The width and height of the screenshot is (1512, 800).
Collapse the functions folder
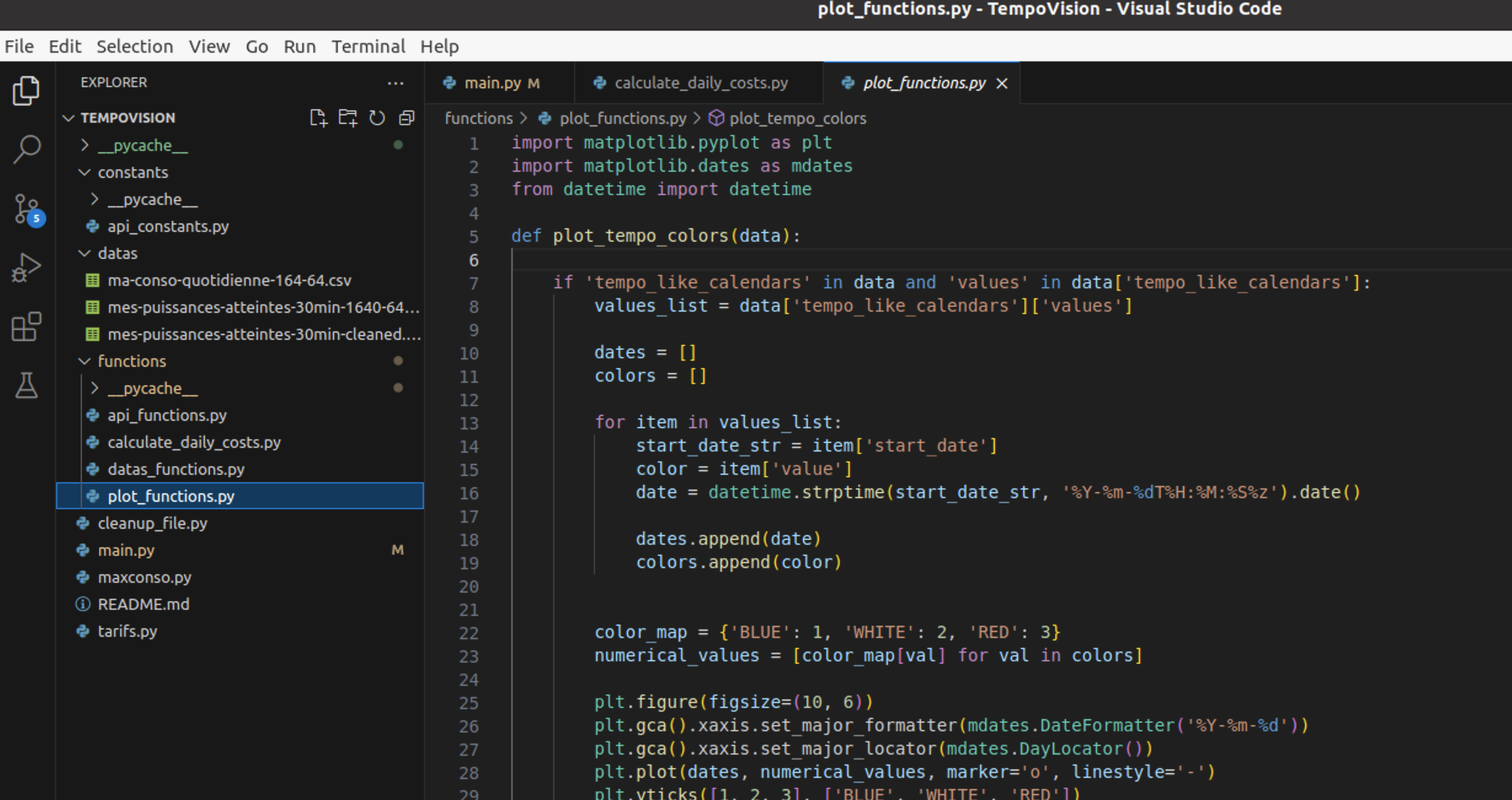pyautogui.click(x=85, y=361)
